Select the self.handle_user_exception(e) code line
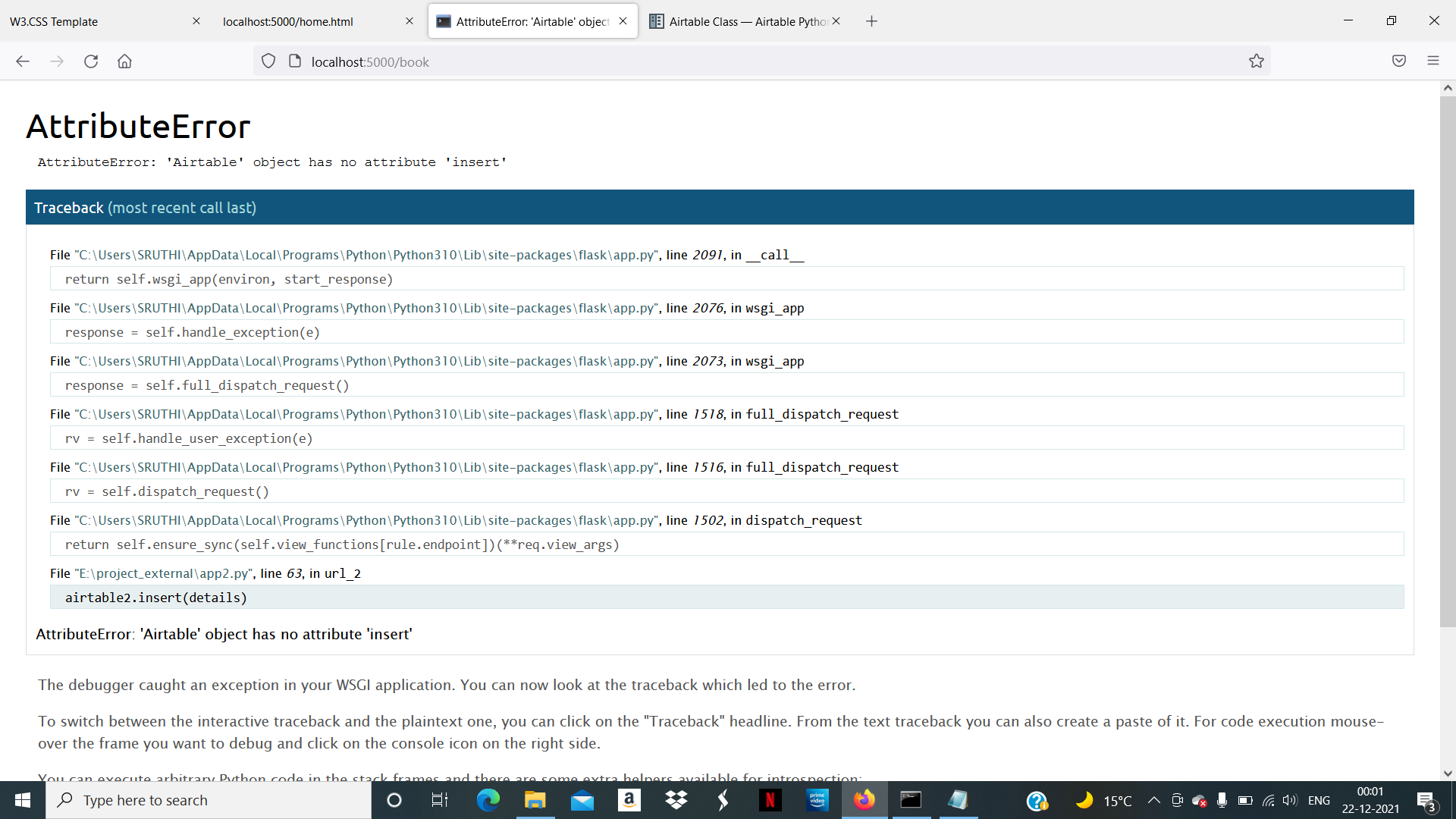 click(726, 438)
